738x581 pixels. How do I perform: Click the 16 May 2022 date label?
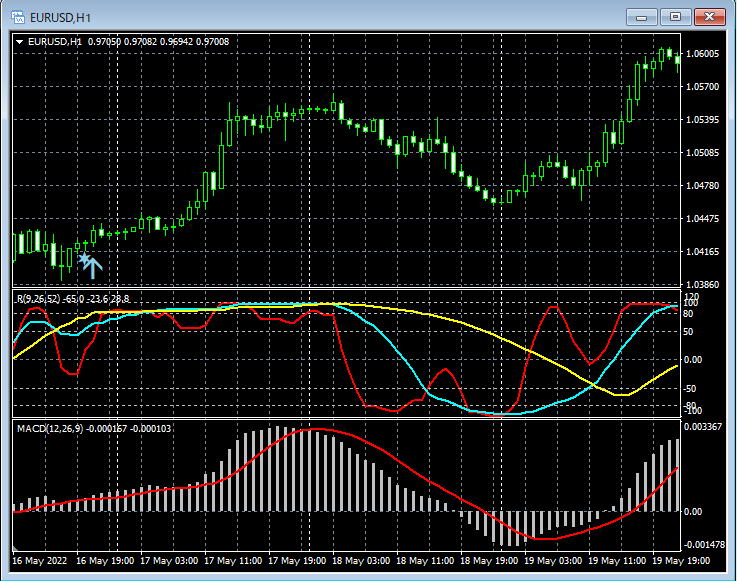[x=40, y=561]
